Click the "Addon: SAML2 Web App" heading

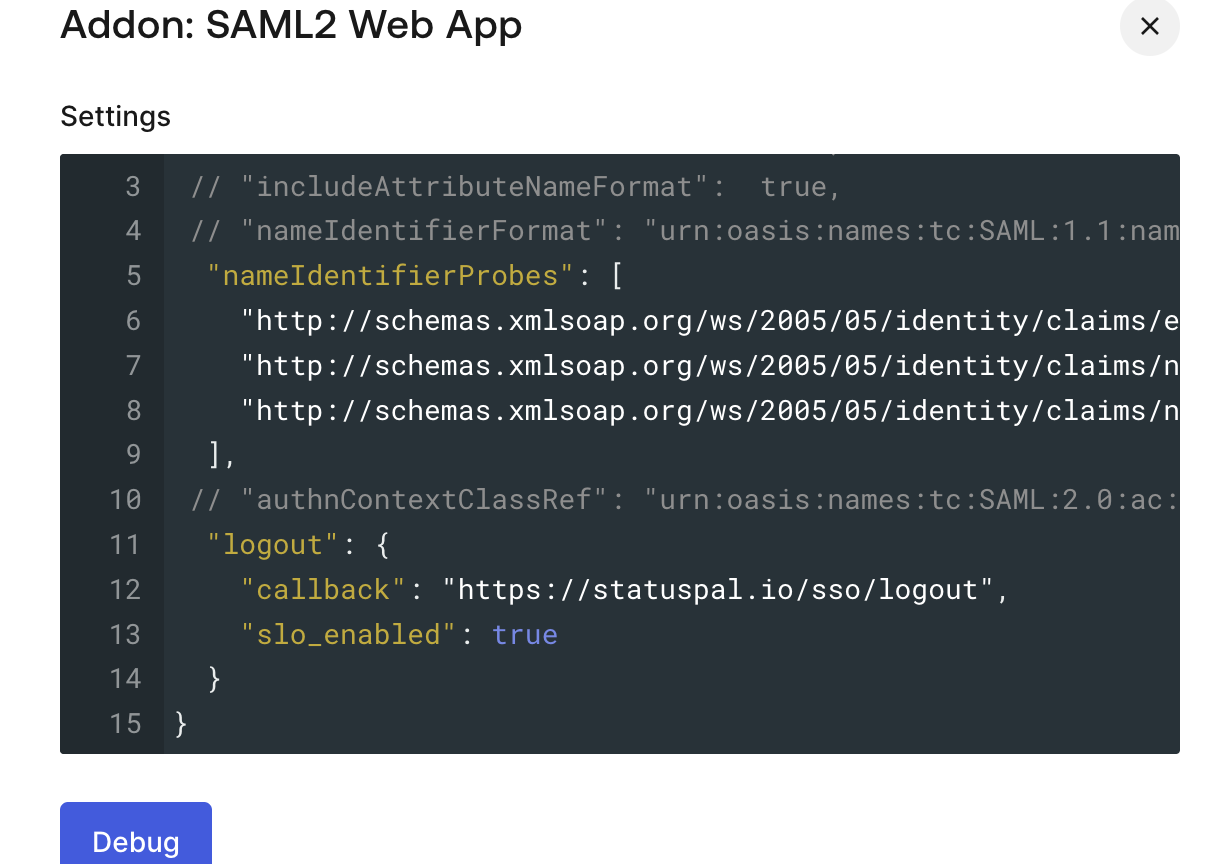291,25
